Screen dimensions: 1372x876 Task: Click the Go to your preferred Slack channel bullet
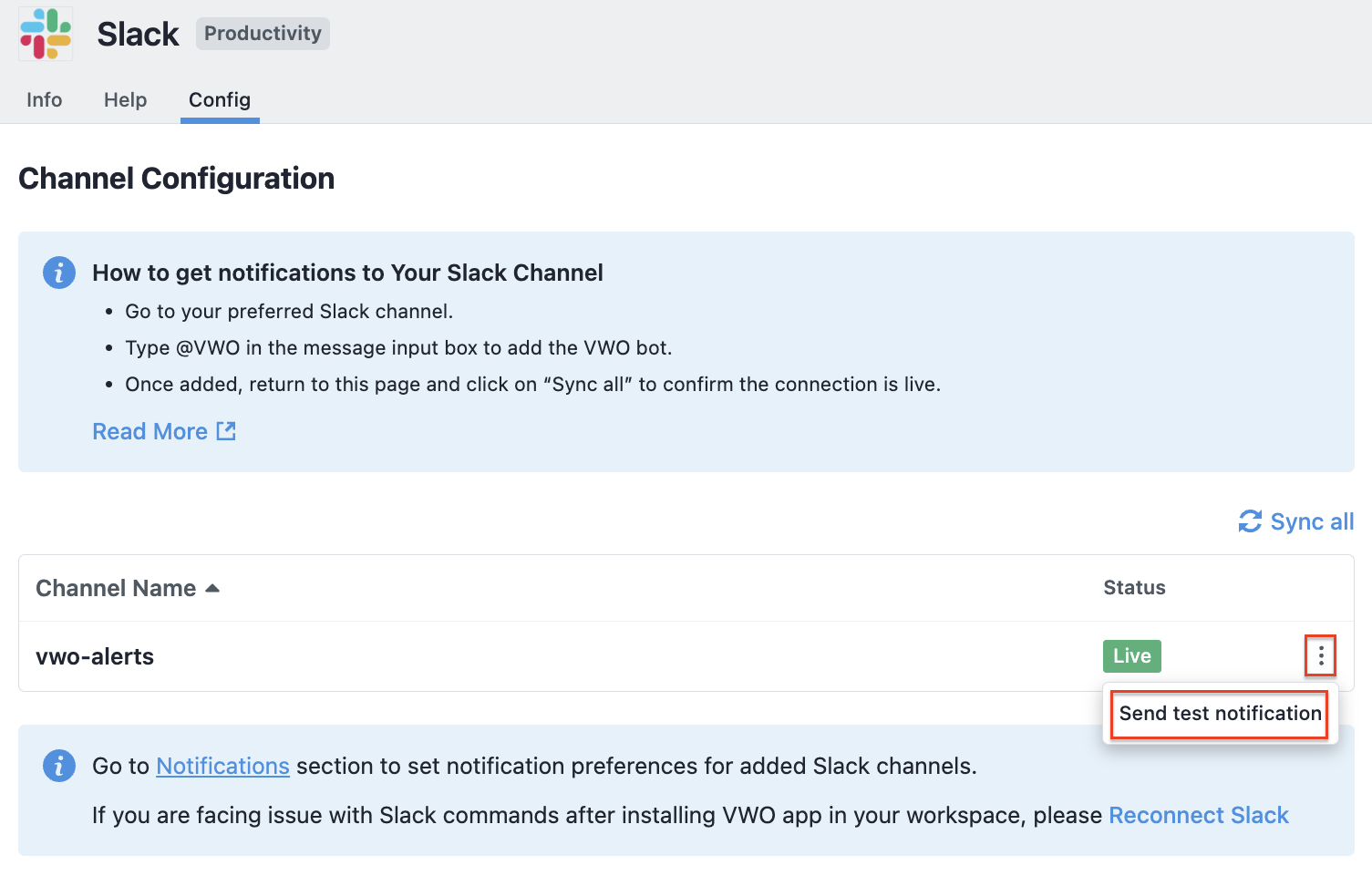289,312
